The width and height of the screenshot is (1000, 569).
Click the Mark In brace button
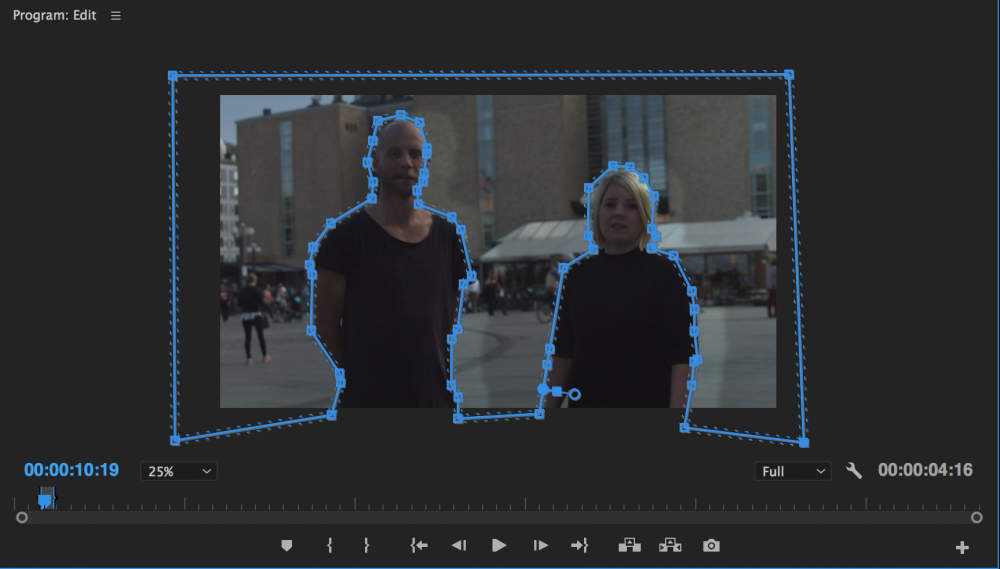pyautogui.click(x=329, y=545)
